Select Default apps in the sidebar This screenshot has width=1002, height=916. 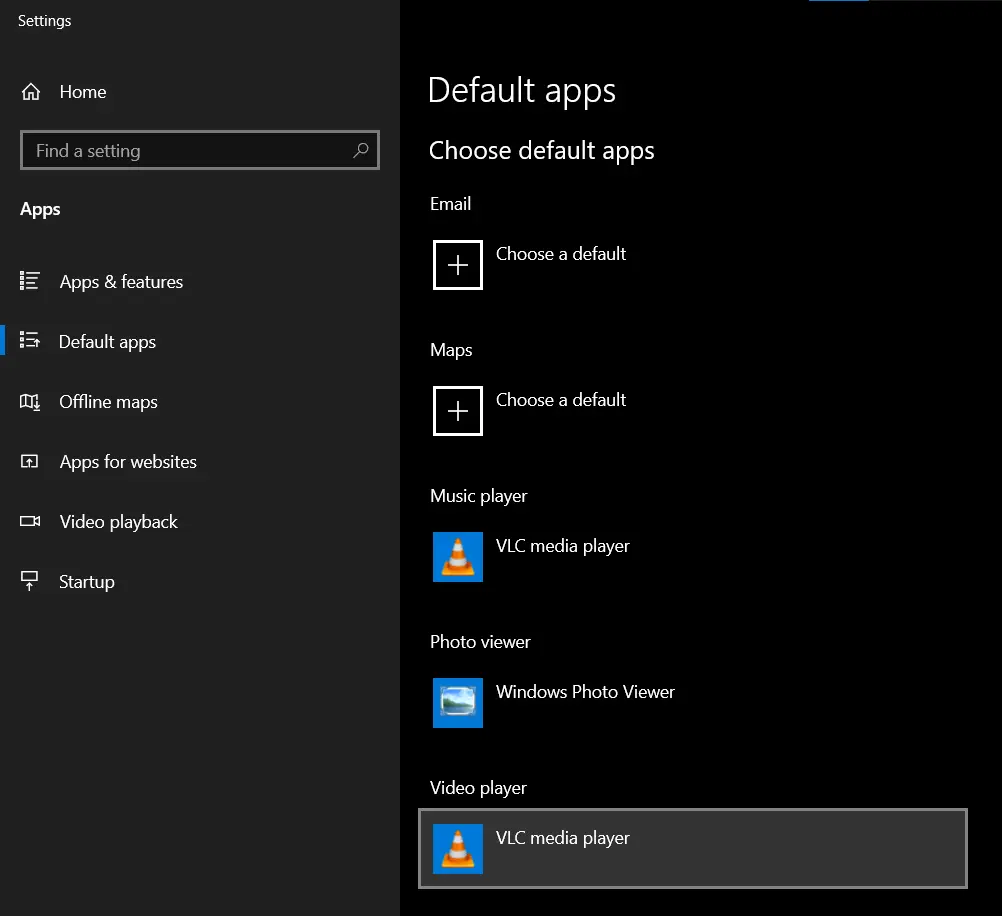click(107, 342)
